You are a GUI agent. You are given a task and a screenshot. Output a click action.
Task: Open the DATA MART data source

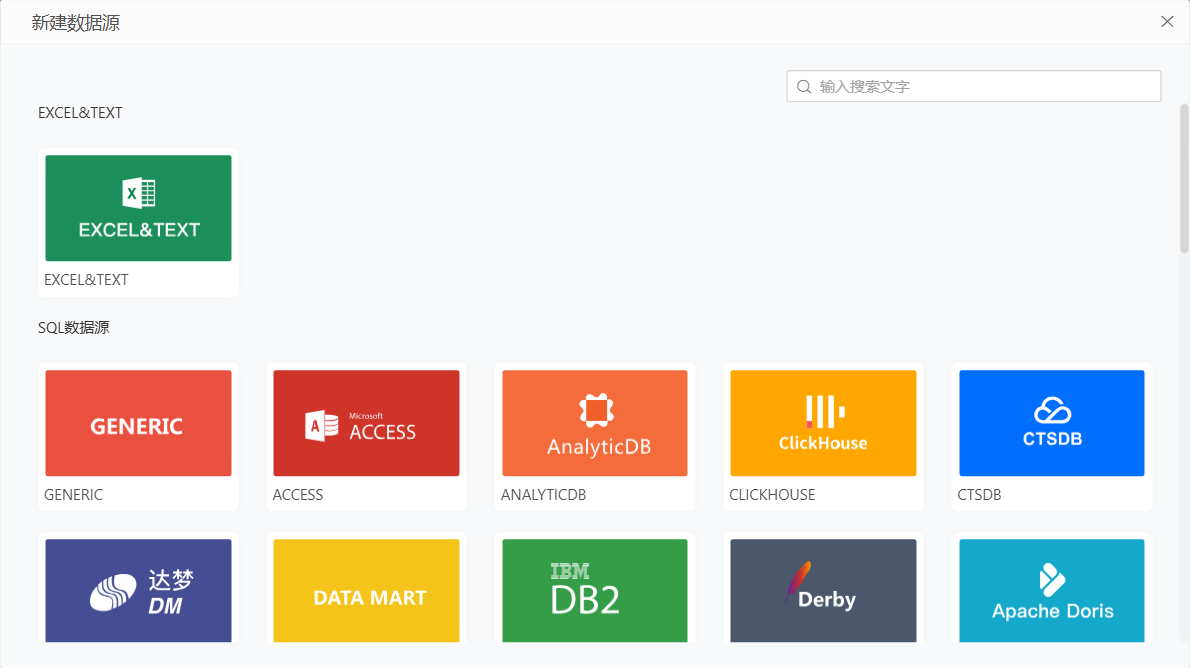click(x=366, y=590)
